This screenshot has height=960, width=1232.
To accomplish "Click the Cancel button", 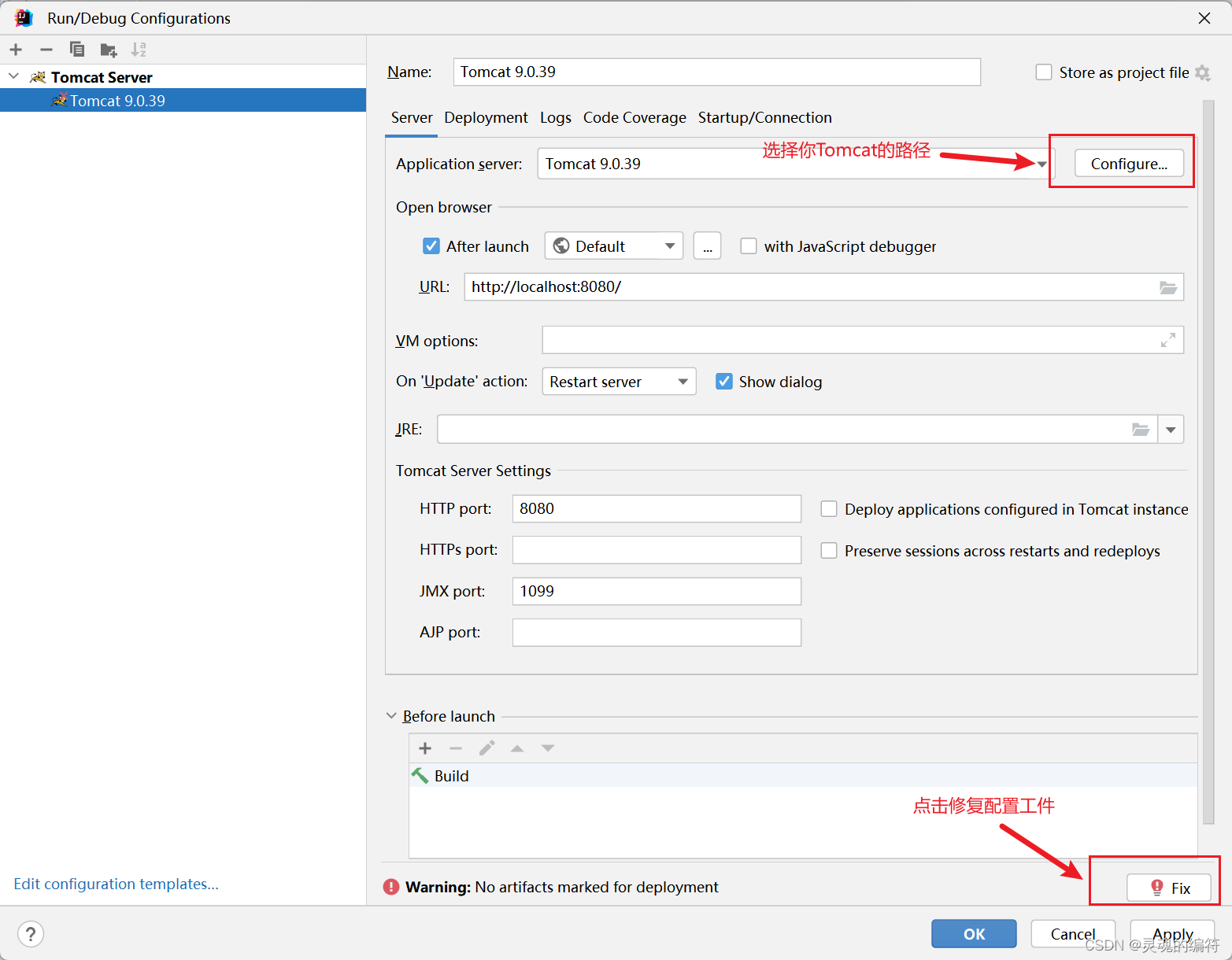I will pyautogui.click(x=1073, y=934).
